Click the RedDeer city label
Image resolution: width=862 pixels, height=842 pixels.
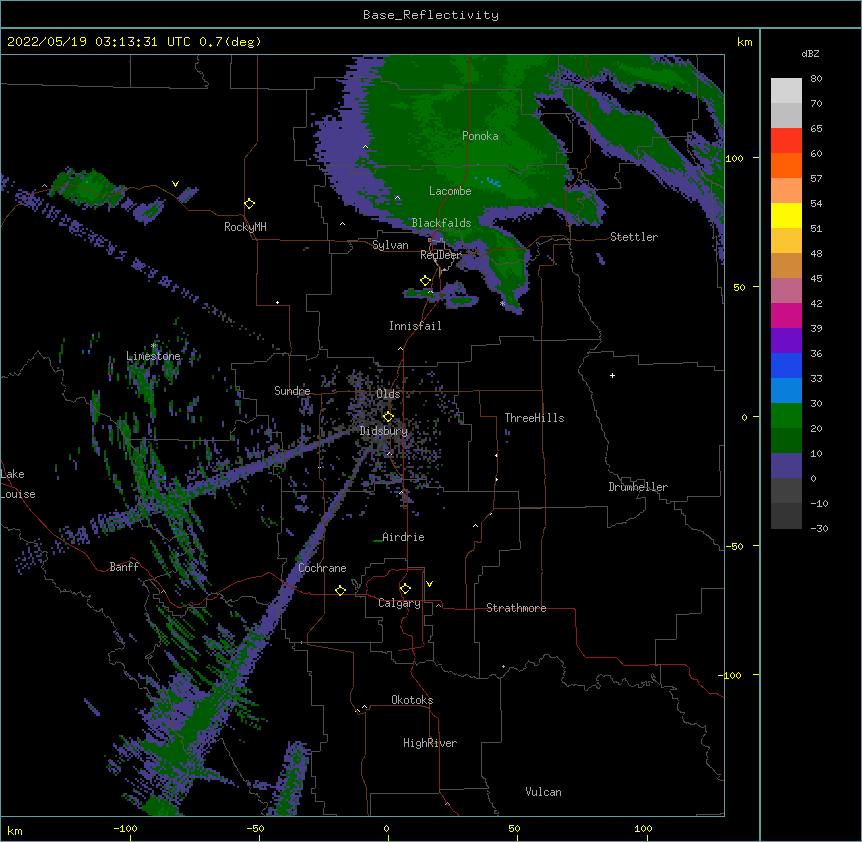point(440,255)
